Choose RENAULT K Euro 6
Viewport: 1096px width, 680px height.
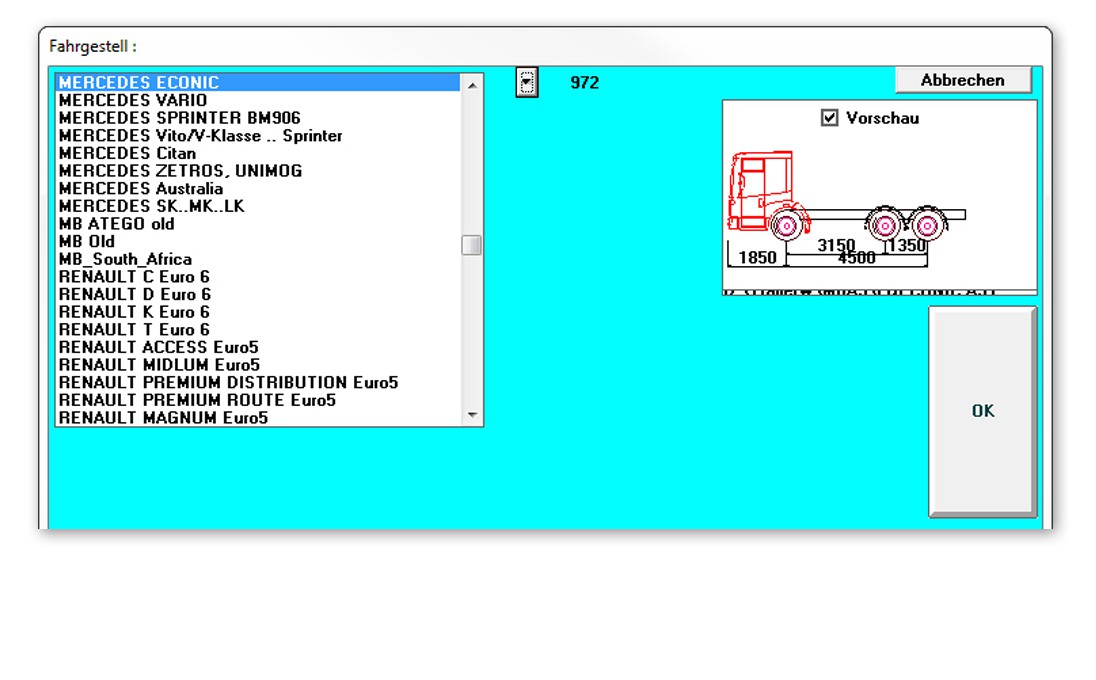point(258,312)
